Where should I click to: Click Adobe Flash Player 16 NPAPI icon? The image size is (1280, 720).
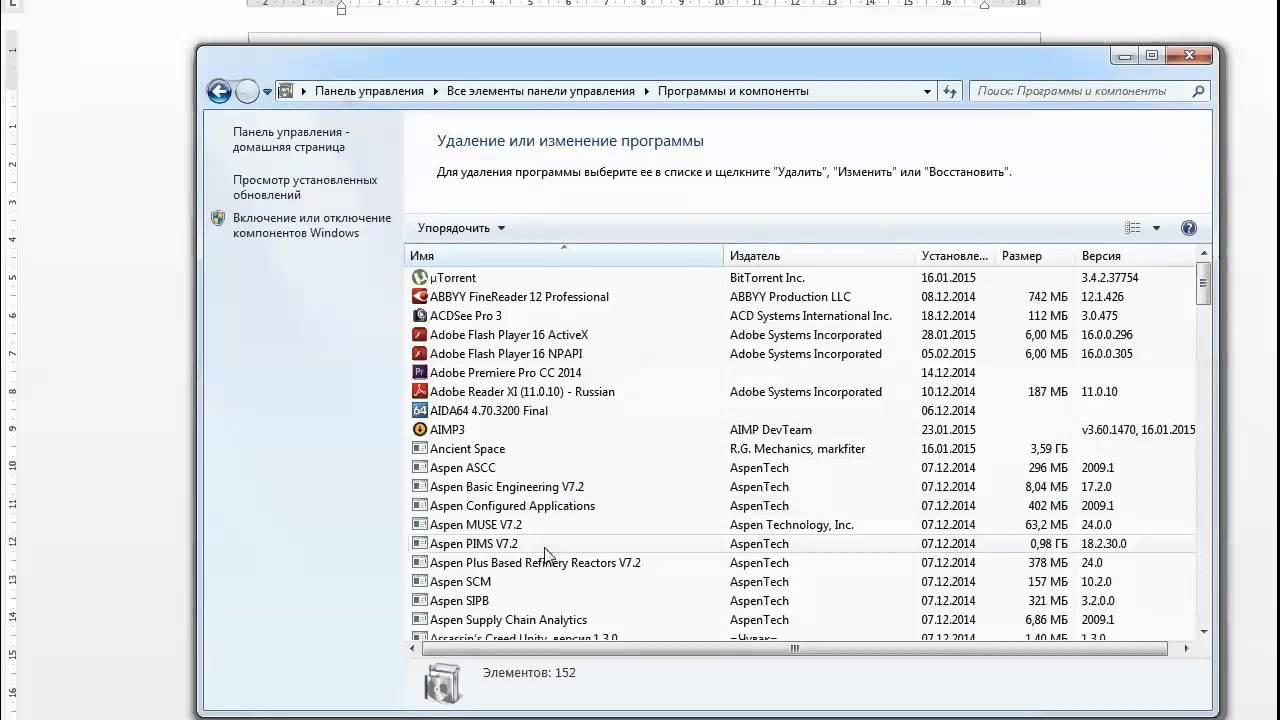click(x=420, y=353)
